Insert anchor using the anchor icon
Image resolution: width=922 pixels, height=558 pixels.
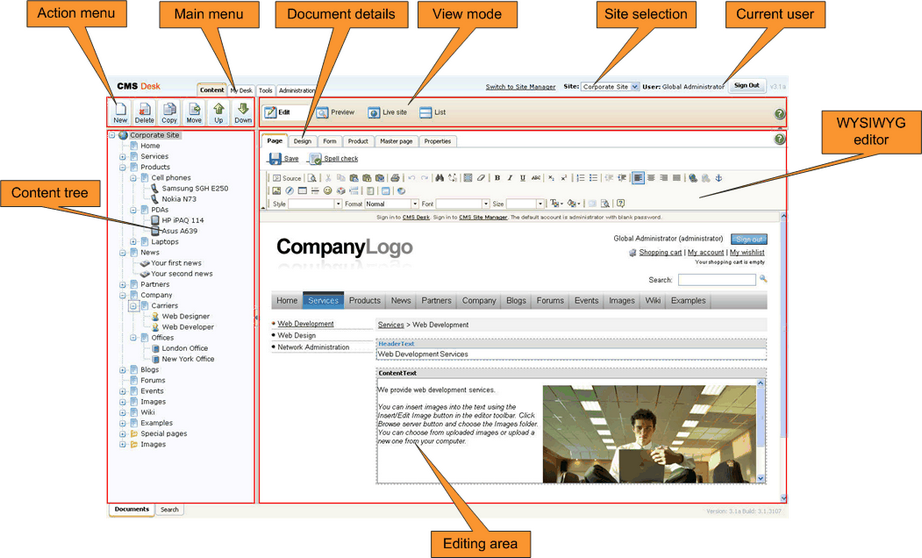point(718,178)
